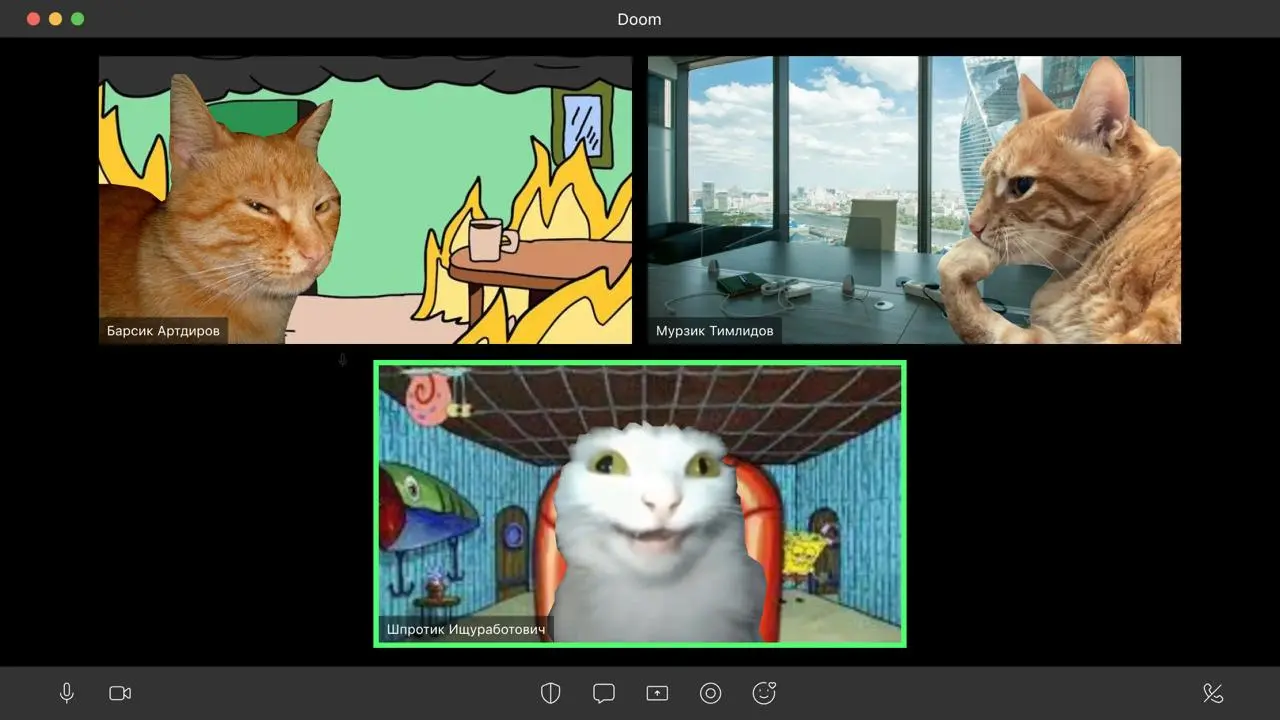Mute the microphone in the call toolbar
1280x720 pixels.
67,693
